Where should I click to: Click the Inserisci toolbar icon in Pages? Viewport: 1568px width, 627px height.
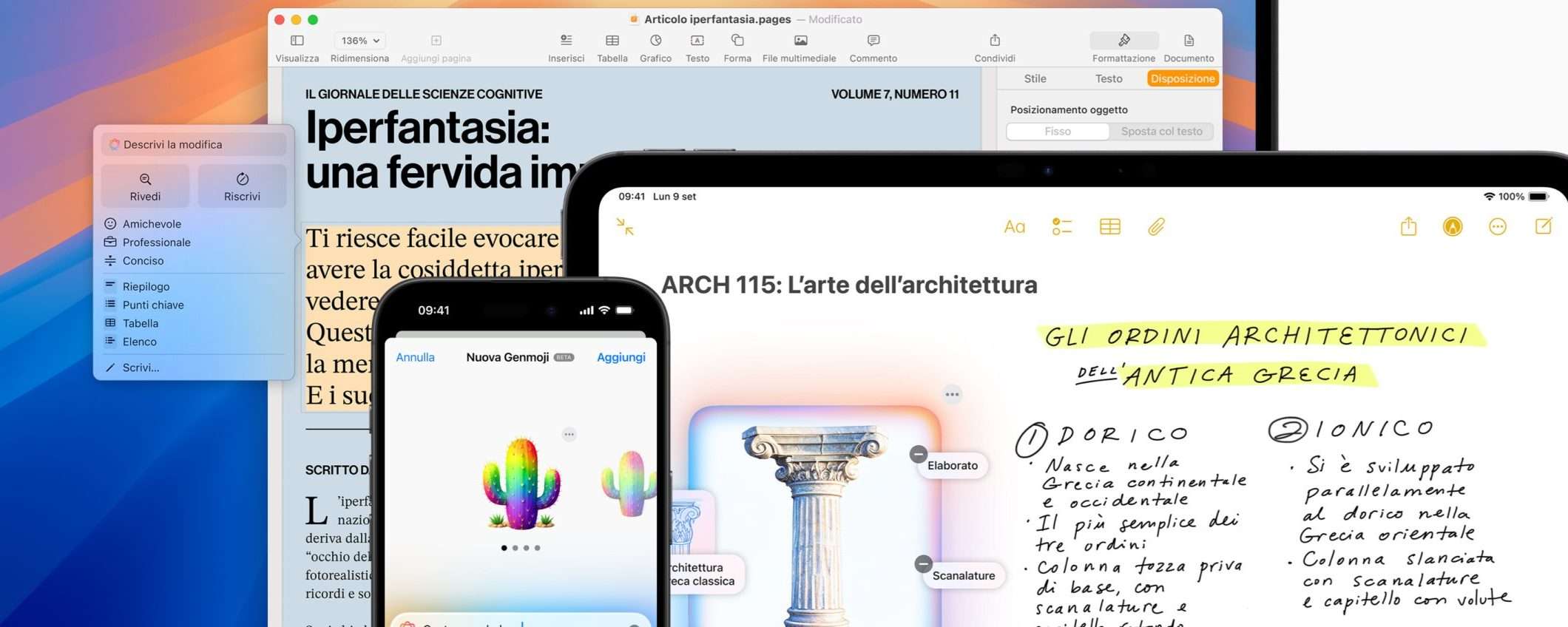566,41
